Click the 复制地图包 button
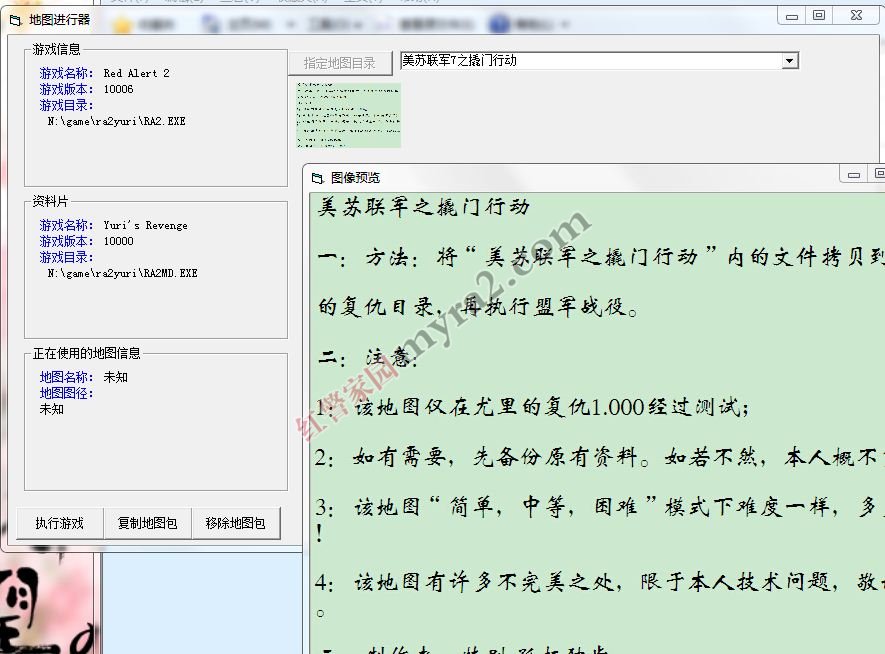Image resolution: width=885 pixels, height=654 pixels. (x=147, y=524)
